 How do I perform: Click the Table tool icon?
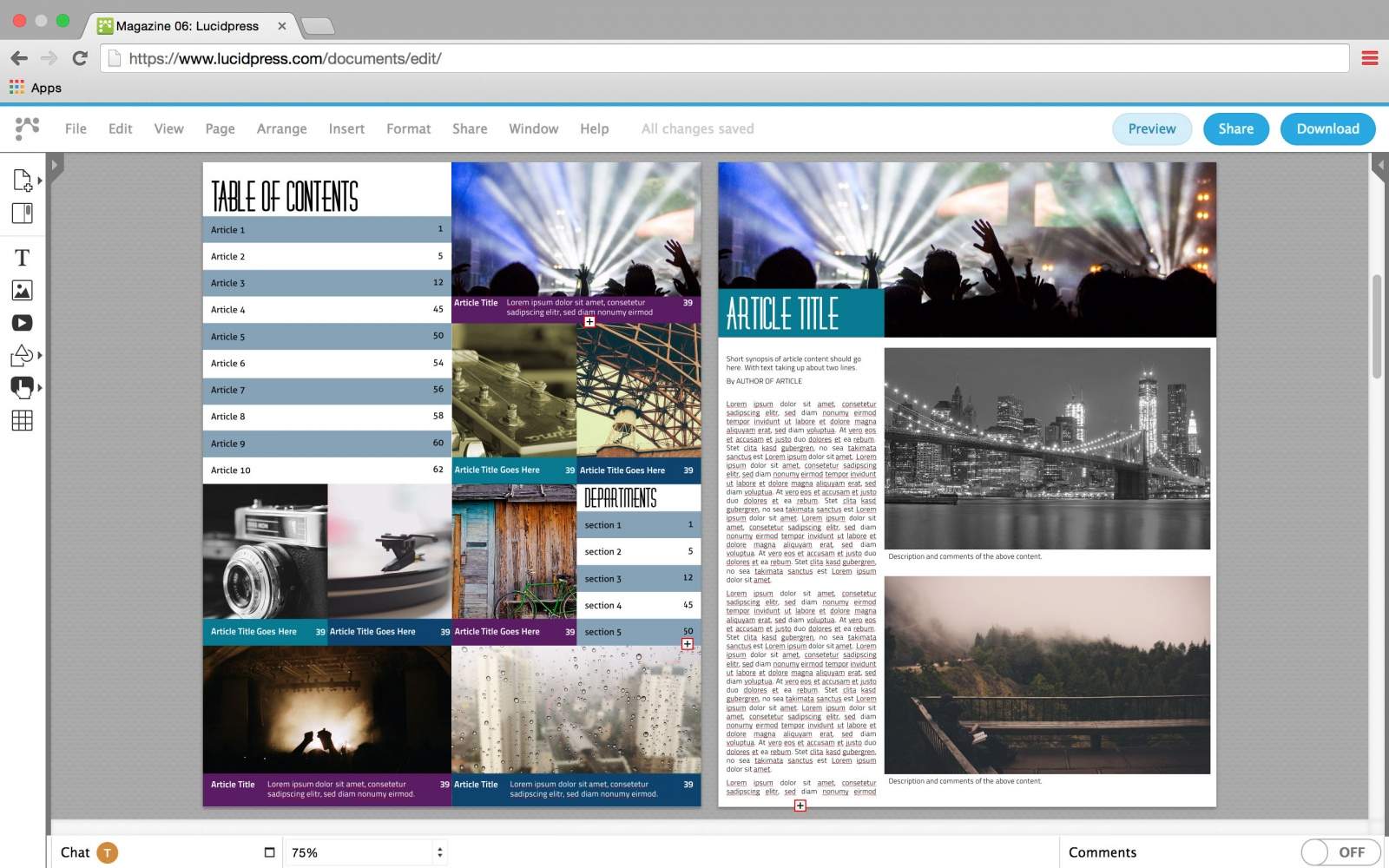(x=23, y=421)
